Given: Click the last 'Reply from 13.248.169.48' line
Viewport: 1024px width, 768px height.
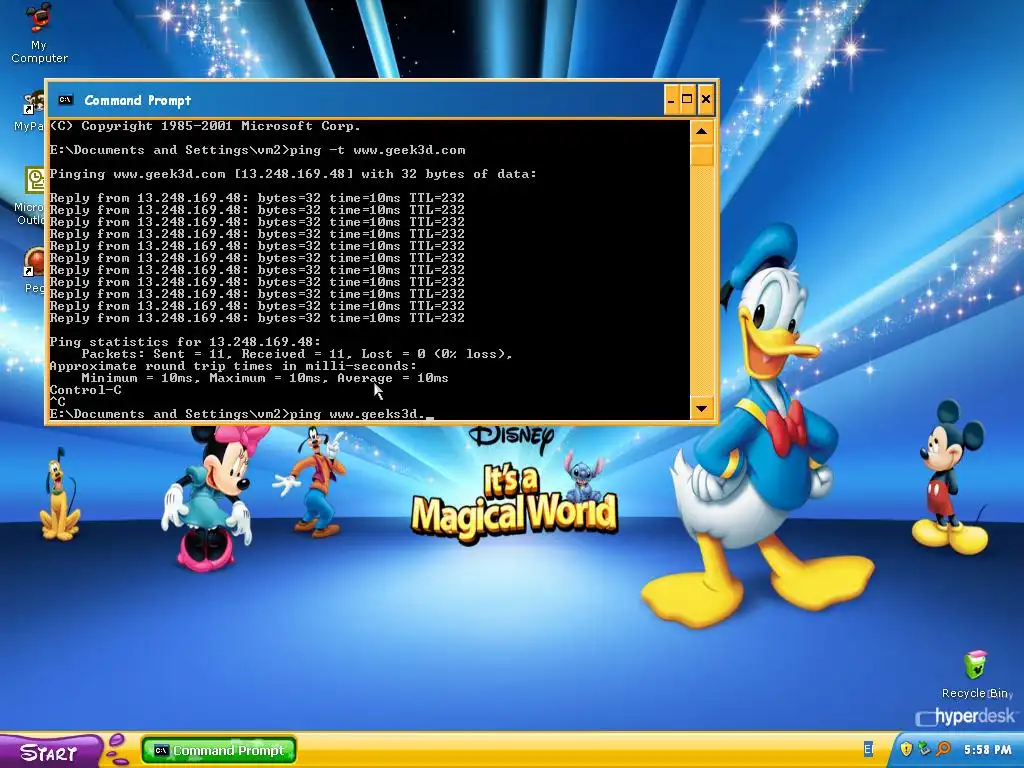Looking at the screenshot, I should (257, 318).
